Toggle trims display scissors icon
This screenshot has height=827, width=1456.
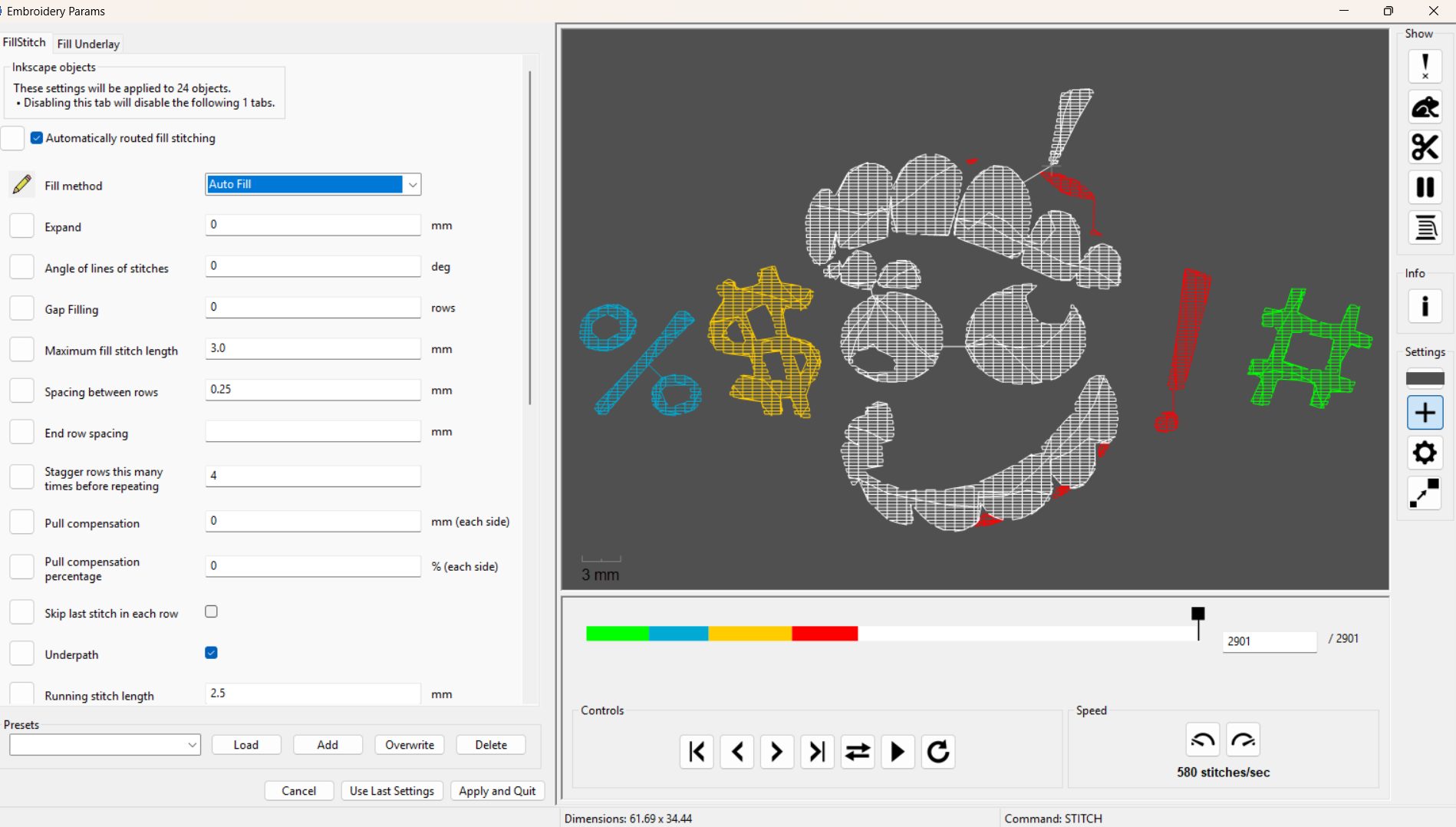click(x=1425, y=147)
